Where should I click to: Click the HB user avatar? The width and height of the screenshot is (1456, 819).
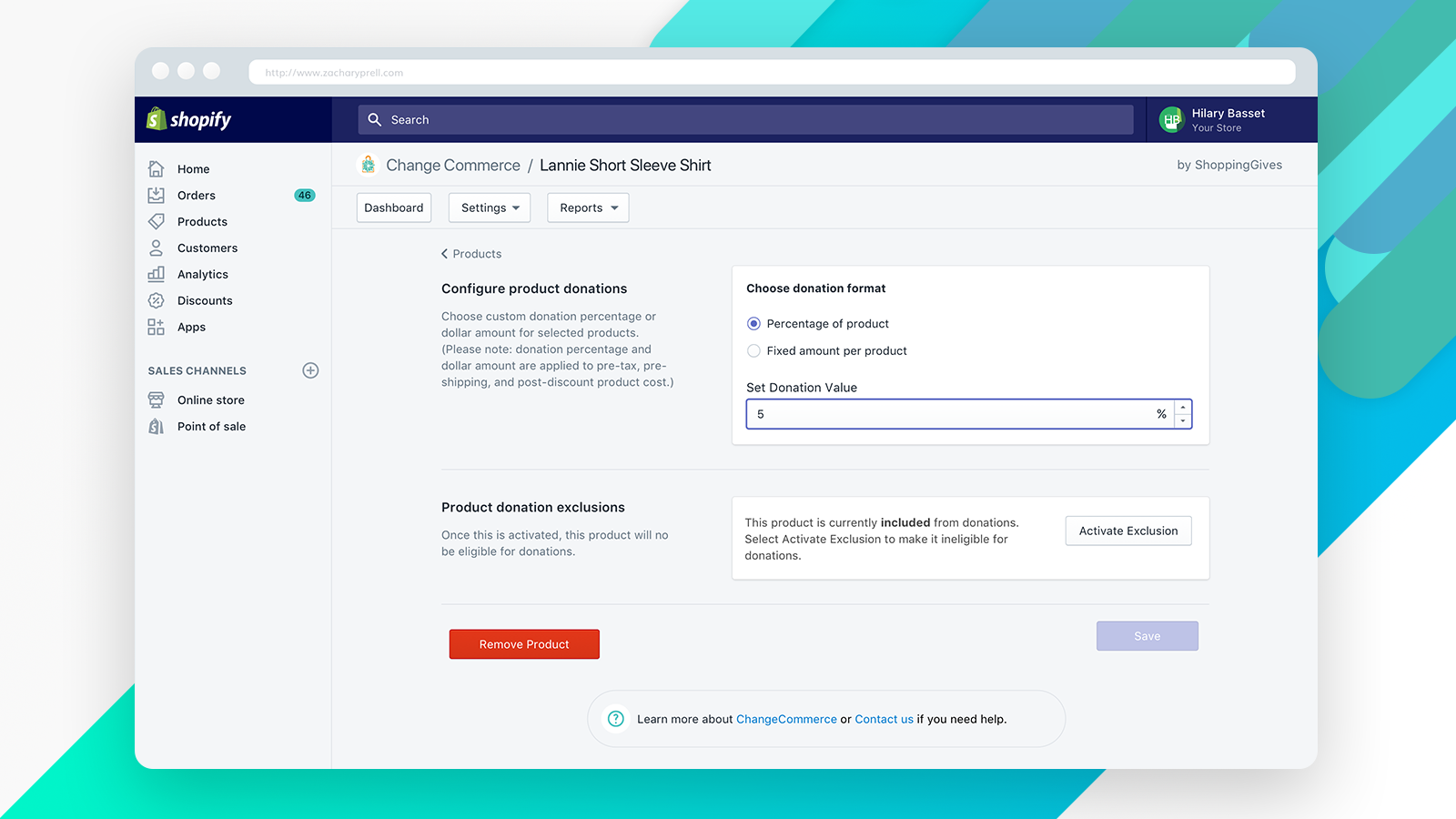pyautogui.click(x=1171, y=119)
